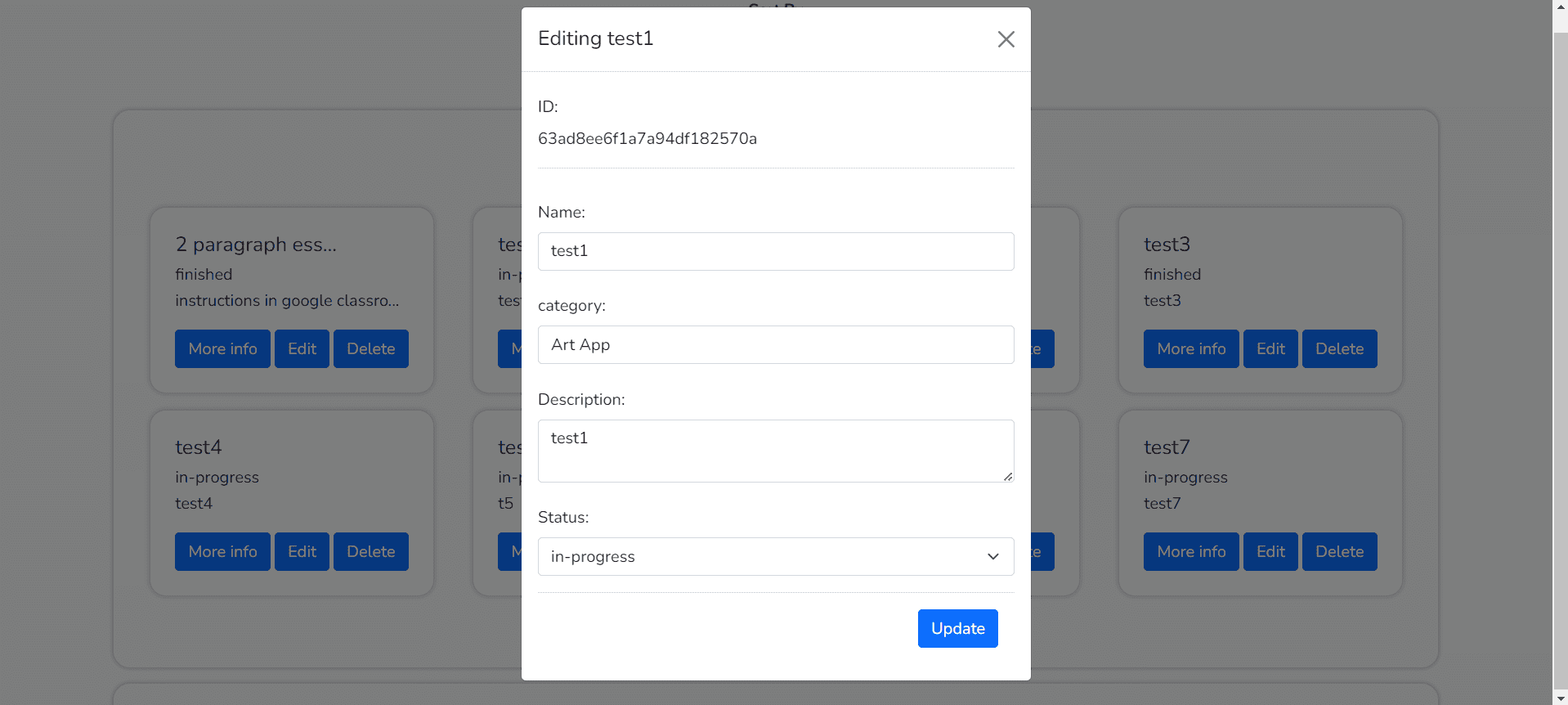The image size is (1568, 705).
Task: Edit the test4 task
Action: (302, 552)
